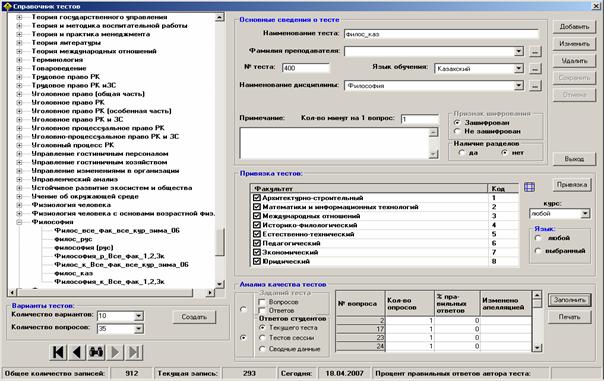Uncheck the Архитектурно-строительный faculty
This screenshot has height=381, width=604.
click(x=257, y=198)
